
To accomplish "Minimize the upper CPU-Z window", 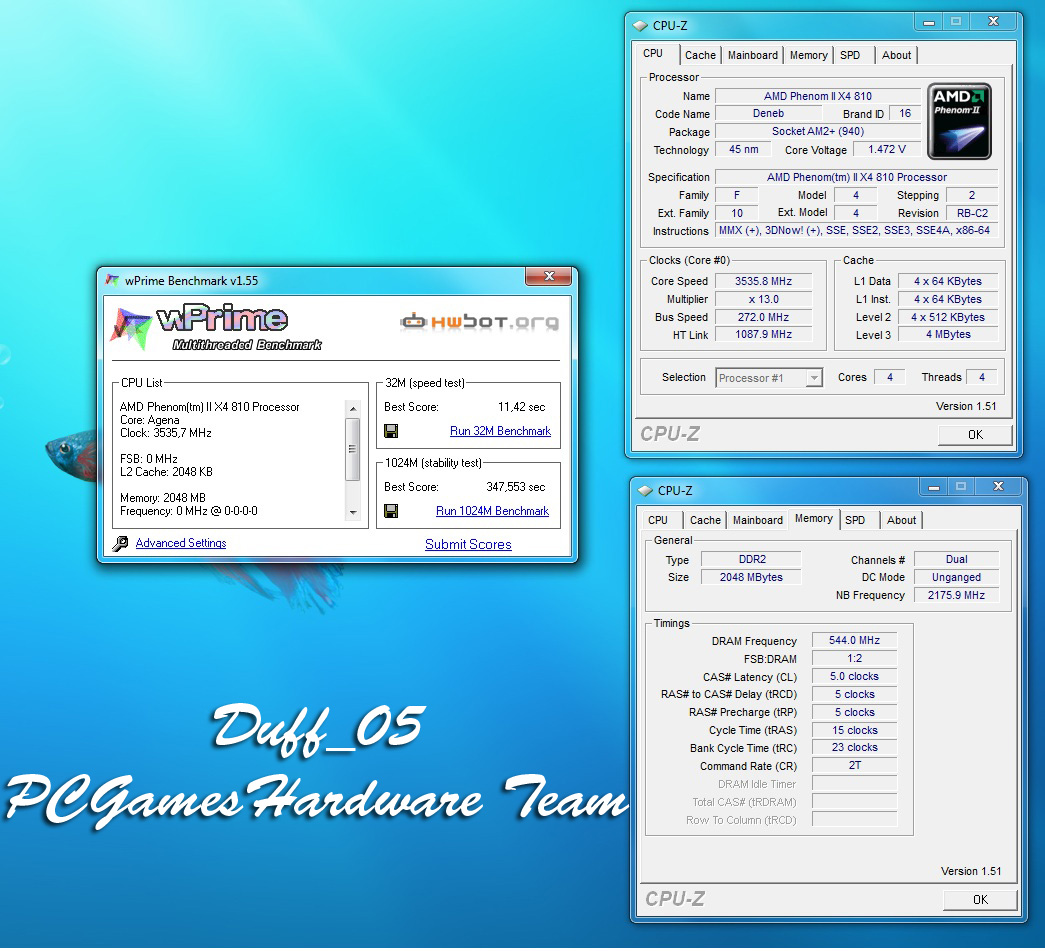I will coord(928,22).
